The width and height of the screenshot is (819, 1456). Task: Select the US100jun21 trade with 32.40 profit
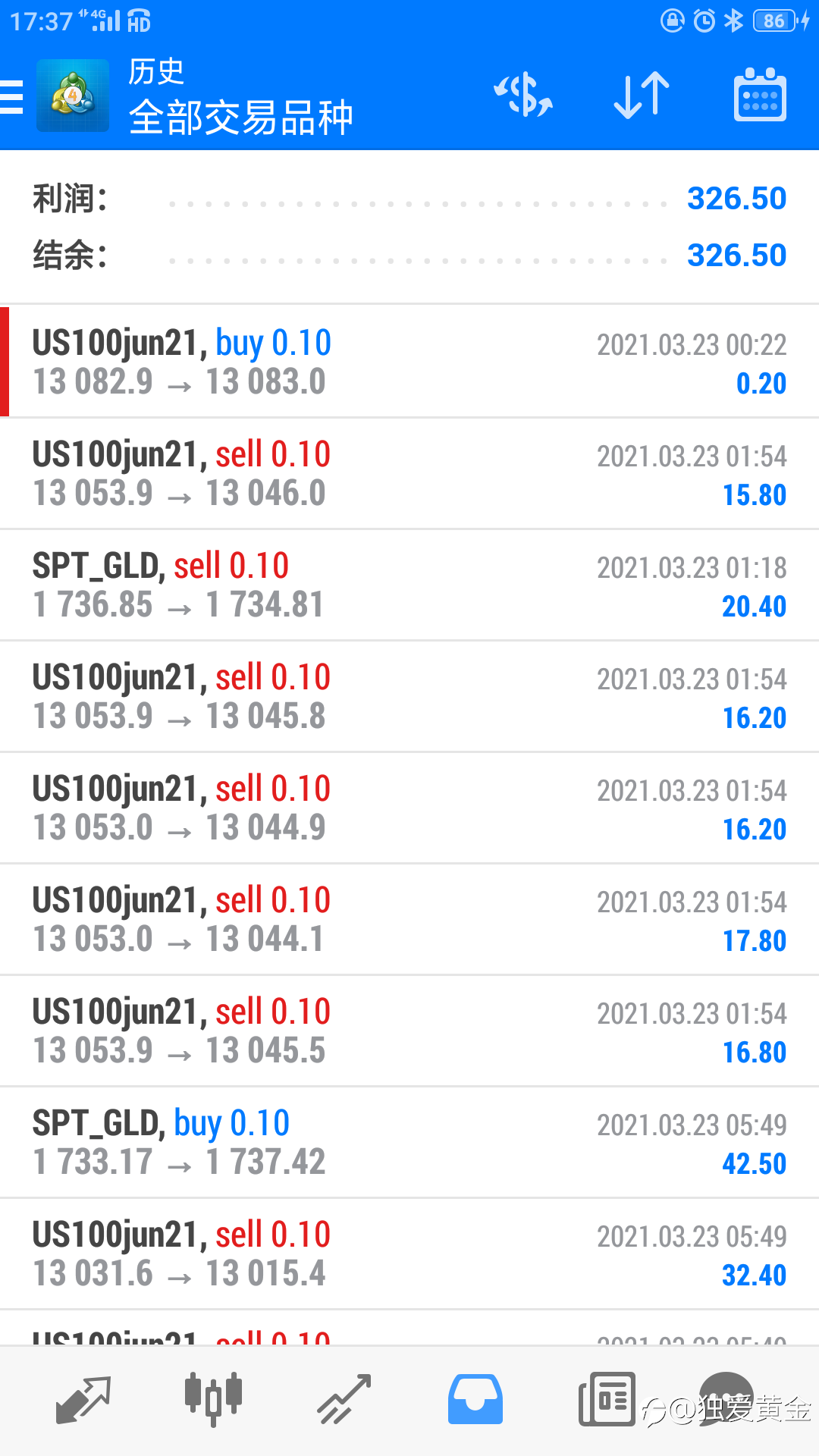(x=409, y=1254)
